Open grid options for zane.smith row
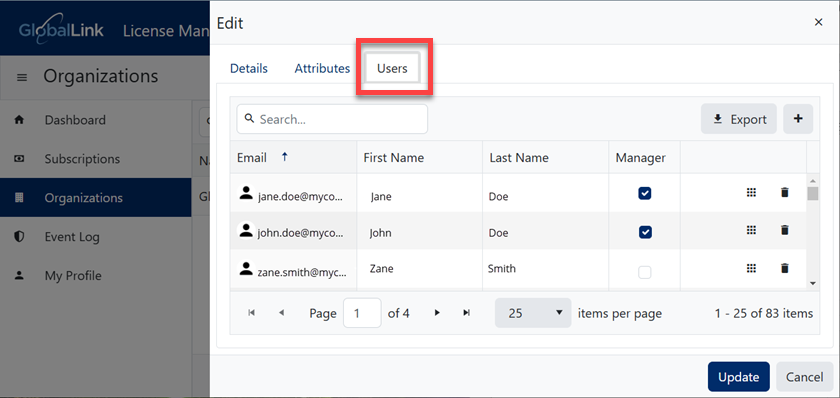This screenshot has width=840, height=398. [x=751, y=268]
